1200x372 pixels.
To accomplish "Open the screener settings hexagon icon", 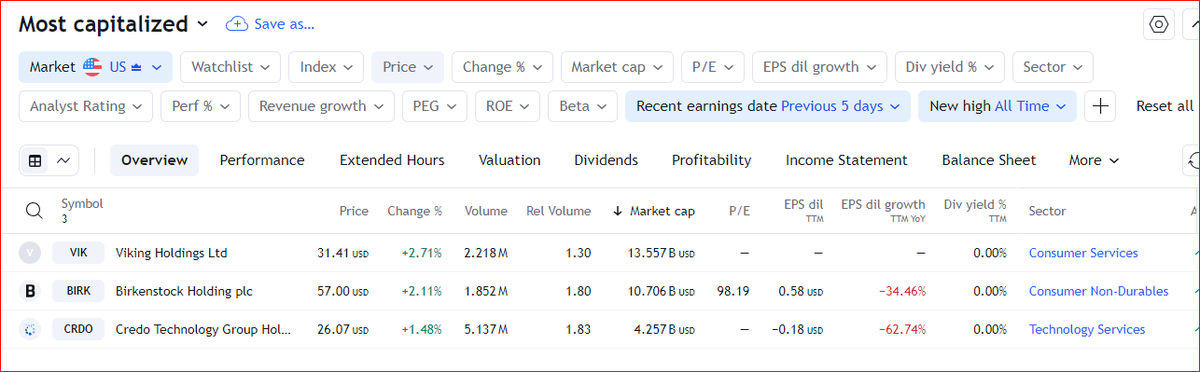I will pyautogui.click(x=1160, y=25).
